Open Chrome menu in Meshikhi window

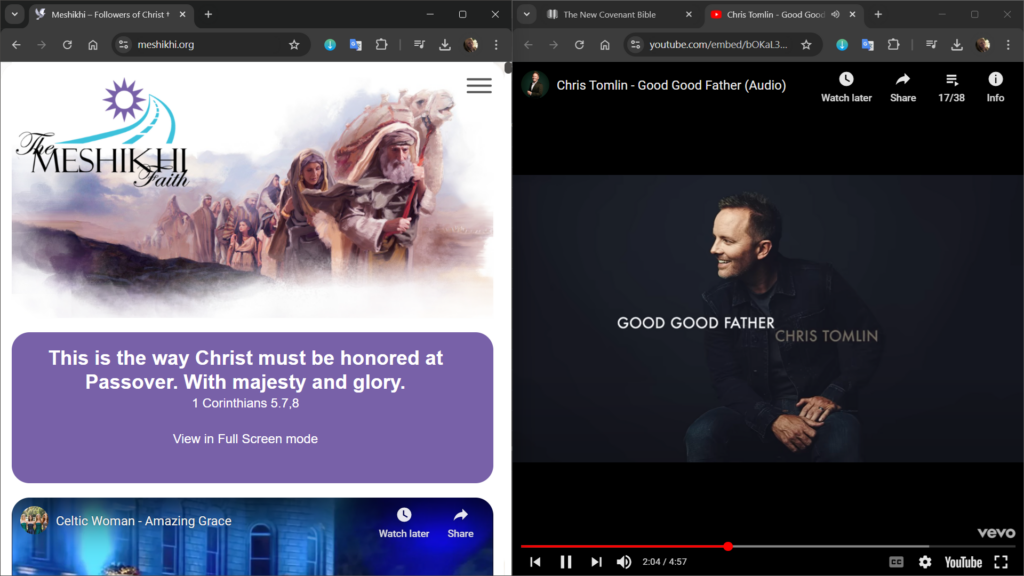point(496,44)
